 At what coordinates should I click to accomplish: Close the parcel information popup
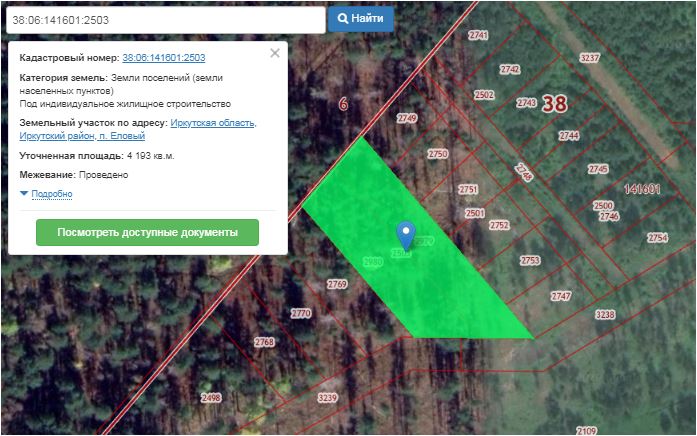point(275,53)
